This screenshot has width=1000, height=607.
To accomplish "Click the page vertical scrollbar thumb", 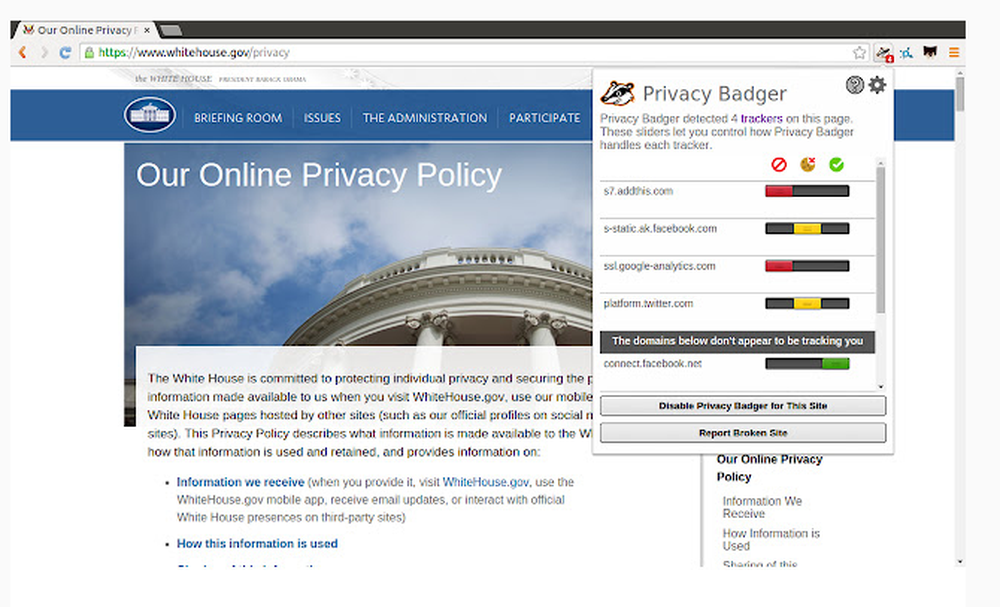I will pyautogui.click(x=960, y=92).
